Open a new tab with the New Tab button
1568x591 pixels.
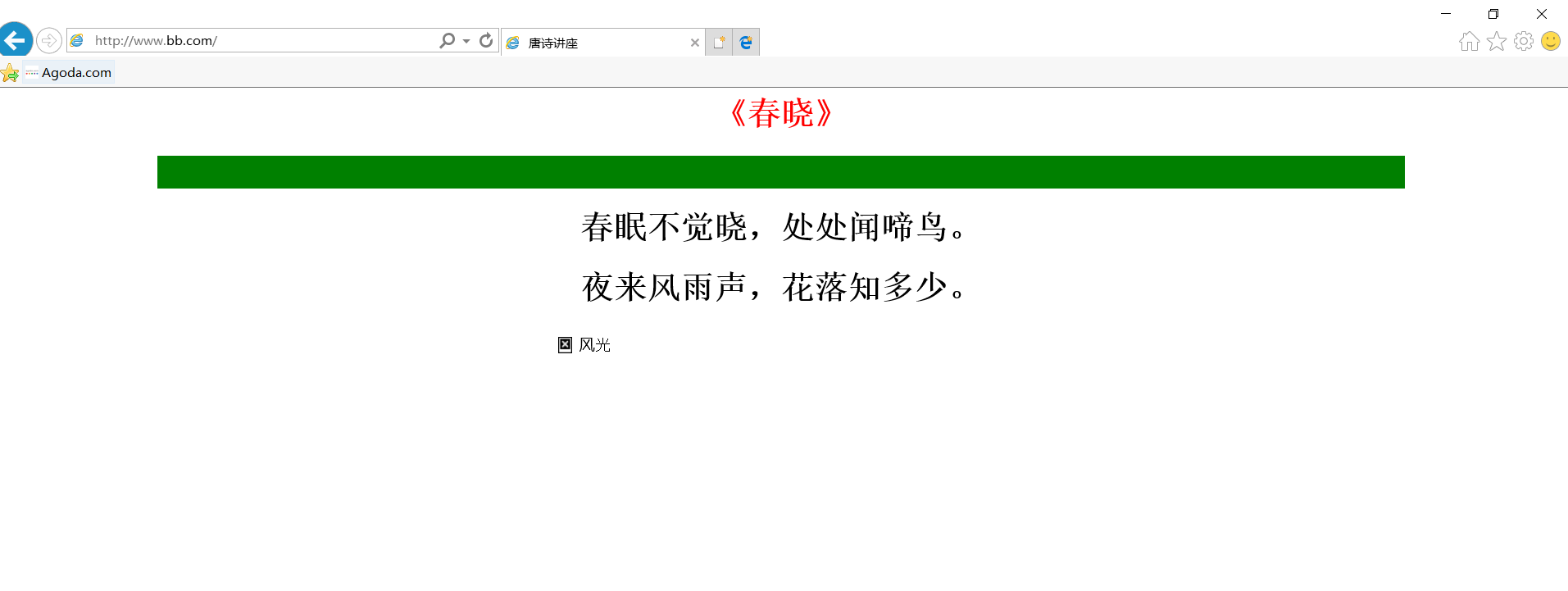pyautogui.click(x=719, y=43)
